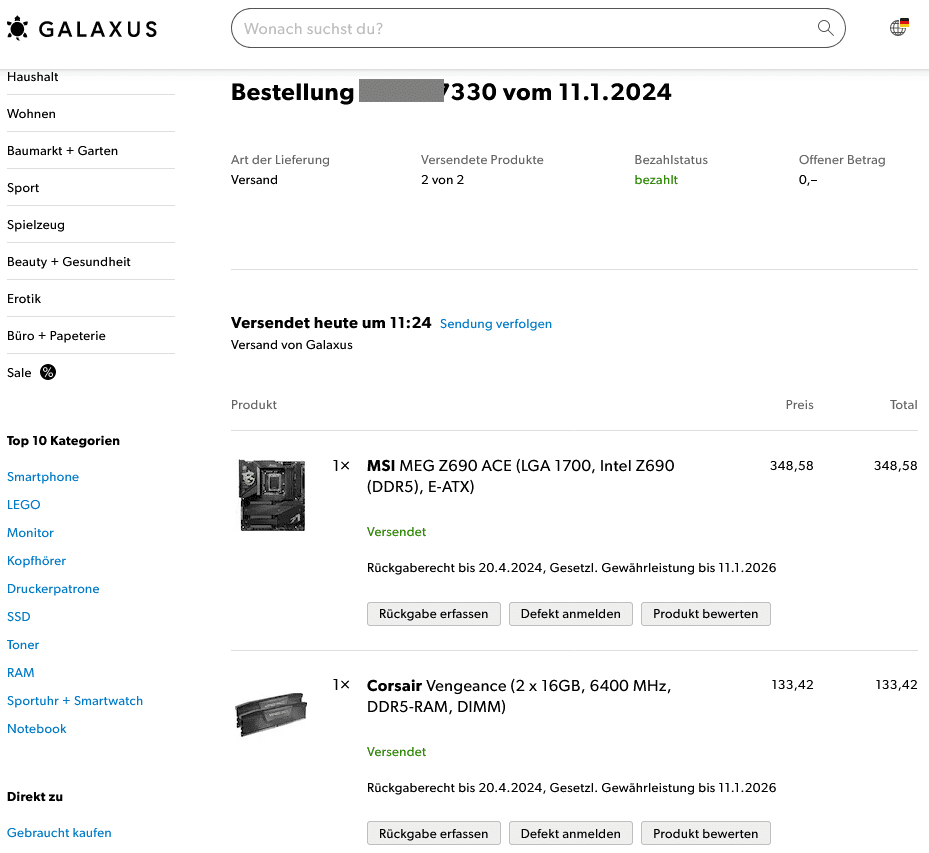Screen dimensions: 929x853
Task: Click 'Rückgabe erfassen' for the MSI motherboard
Action: [x=434, y=614]
